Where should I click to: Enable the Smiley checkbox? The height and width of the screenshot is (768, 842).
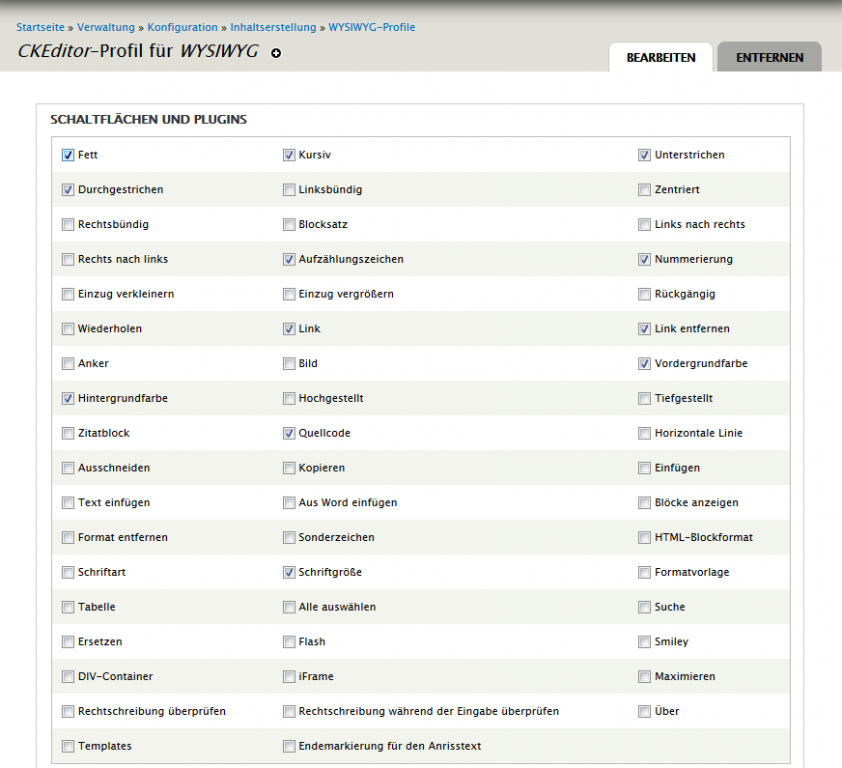pyautogui.click(x=645, y=642)
